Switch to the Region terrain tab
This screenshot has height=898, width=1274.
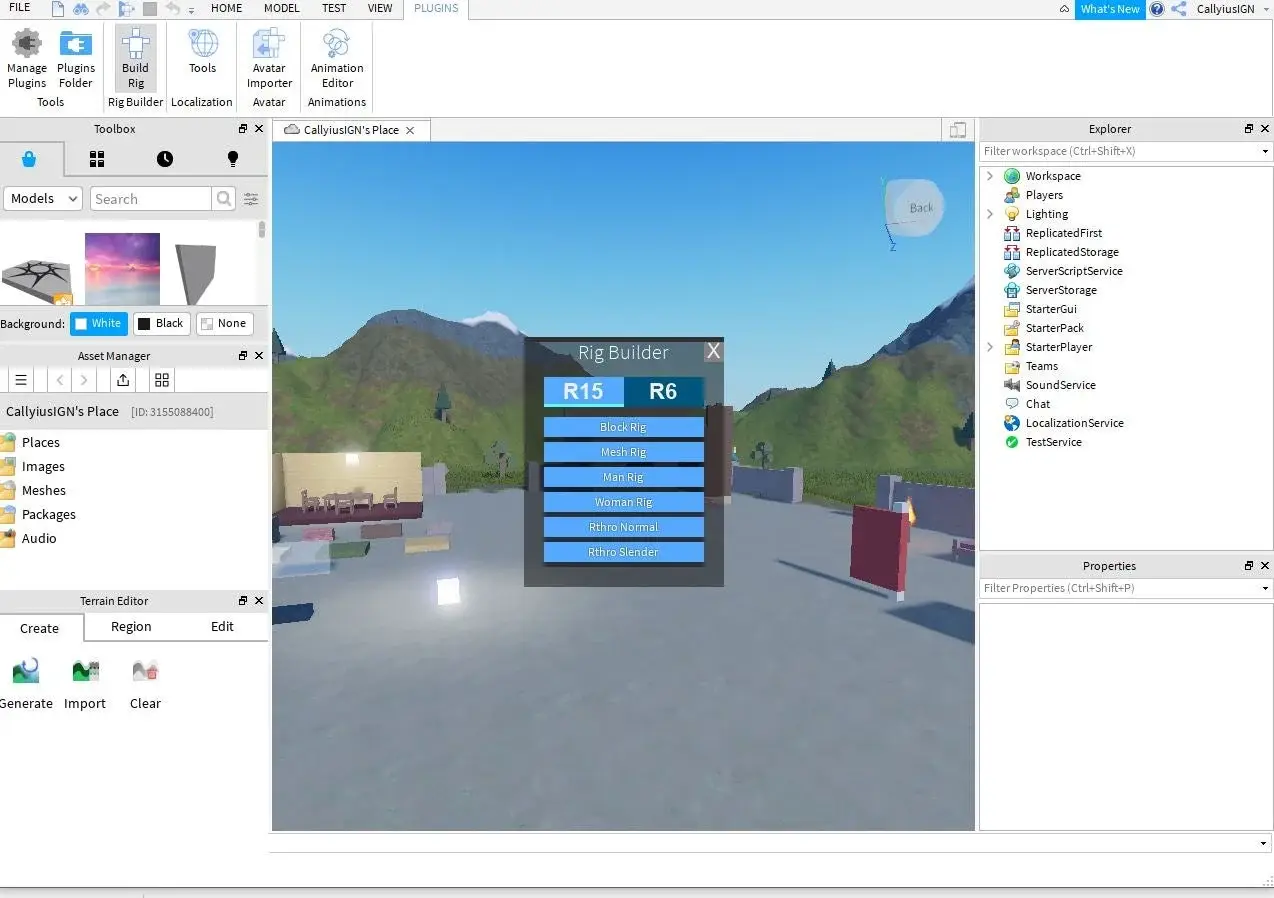click(x=131, y=627)
